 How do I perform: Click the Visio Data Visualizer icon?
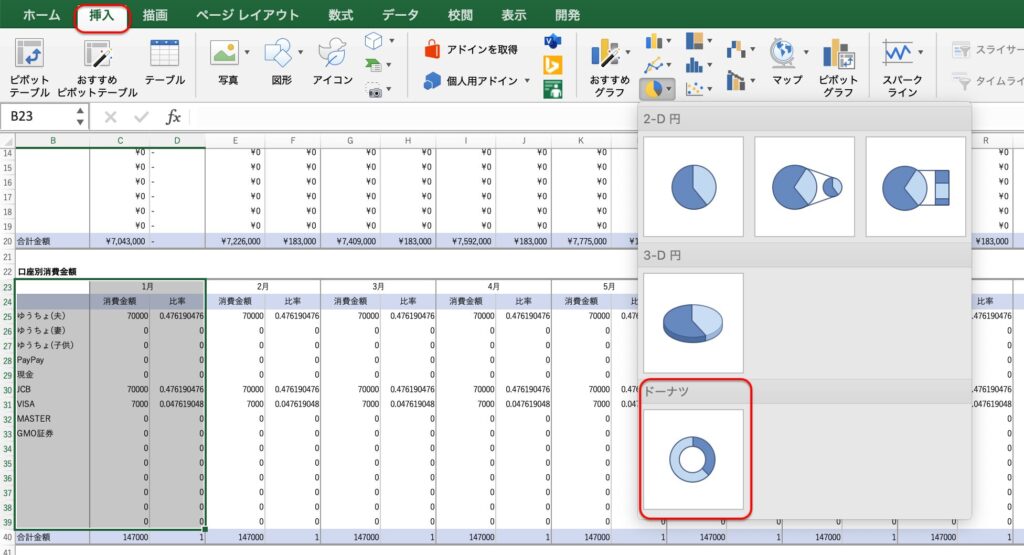click(553, 42)
